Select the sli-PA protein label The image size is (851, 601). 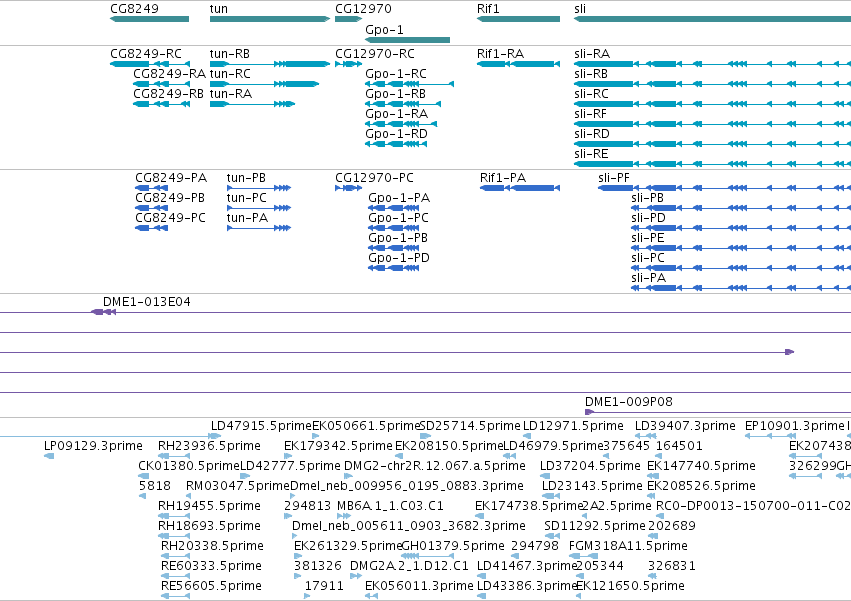(x=649, y=278)
